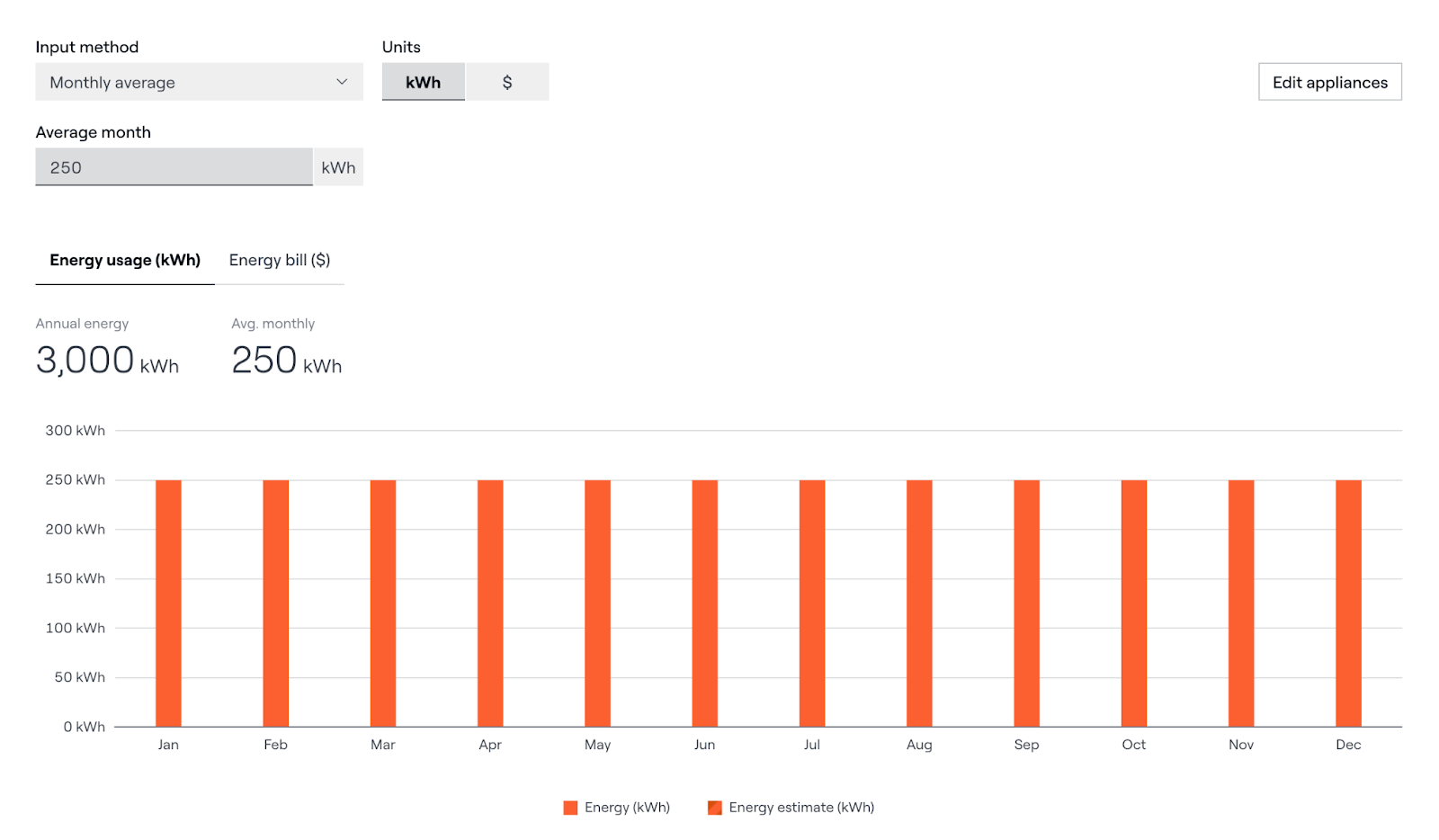Click the Edit appliances button
This screenshot has height=840, width=1439.
pos(1329,82)
